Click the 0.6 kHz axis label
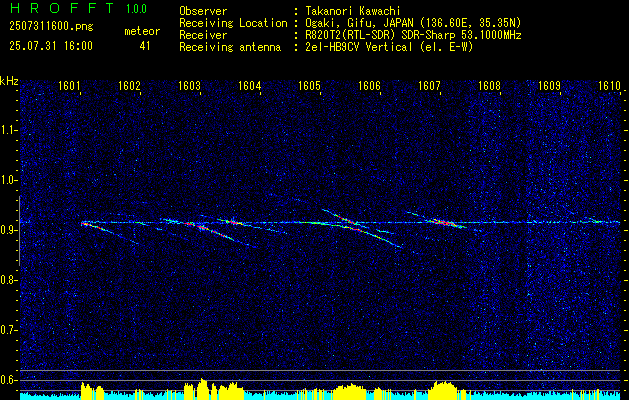The image size is (629, 400). [9, 380]
